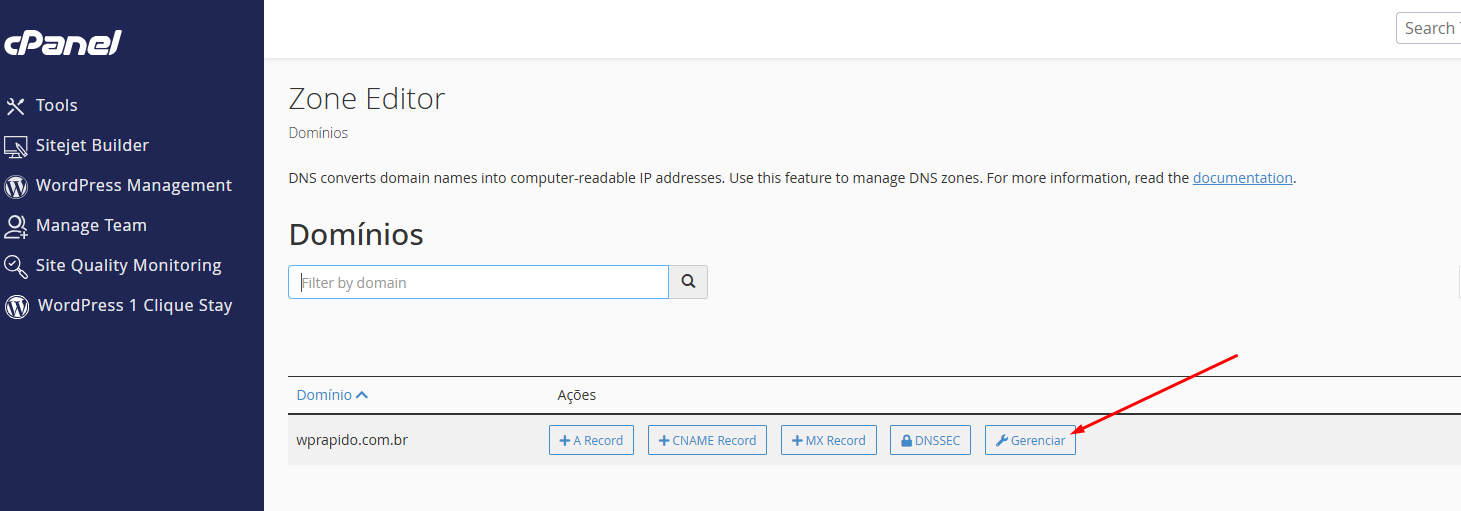Click the WordPress Management logo icon
The image size is (1461, 511).
pyautogui.click(x=16, y=186)
